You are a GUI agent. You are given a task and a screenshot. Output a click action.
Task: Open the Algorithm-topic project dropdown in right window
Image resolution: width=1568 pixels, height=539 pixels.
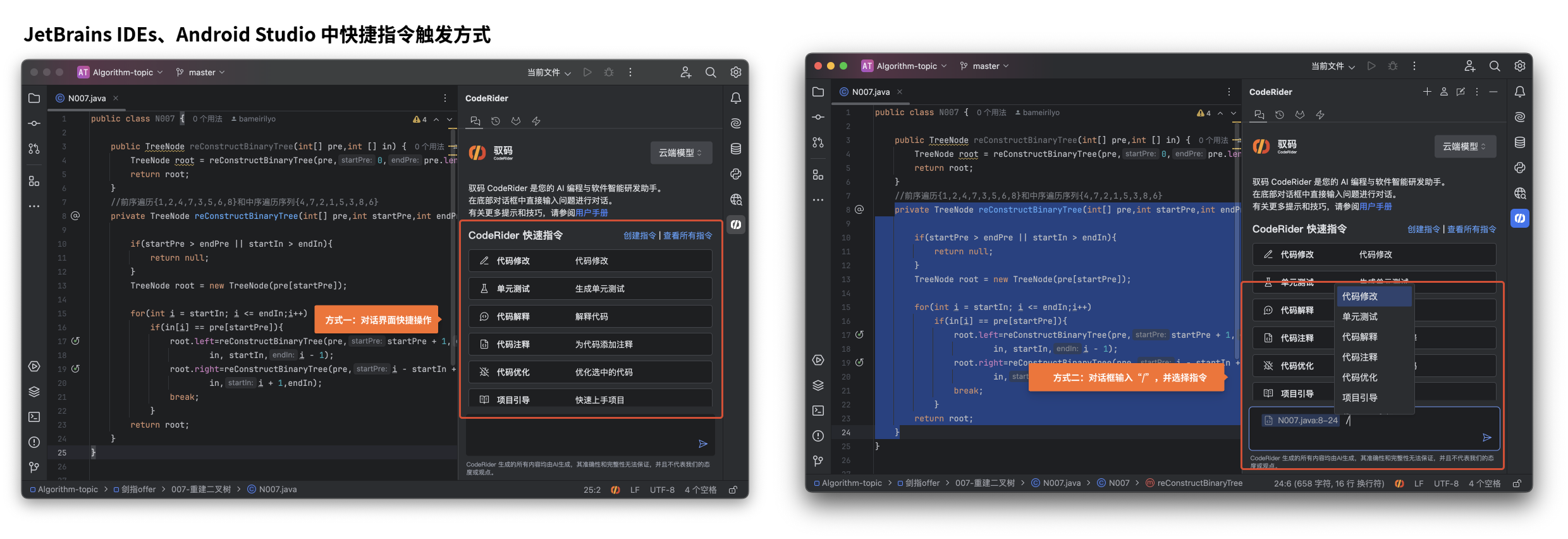tap(904, 66)
